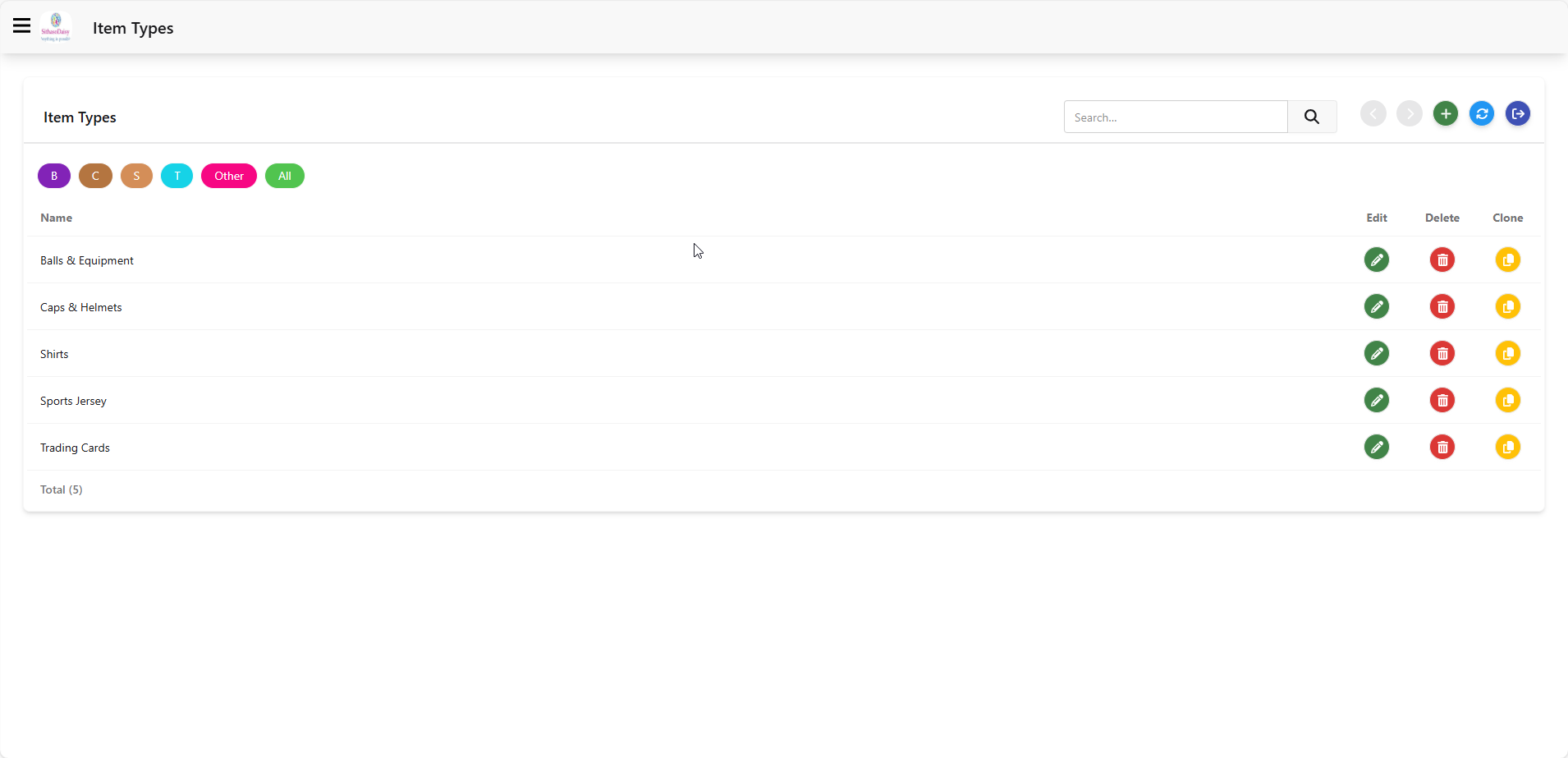Refresh the item types list
This screenshot has height=758, width=1568.
coord(1482,114)
